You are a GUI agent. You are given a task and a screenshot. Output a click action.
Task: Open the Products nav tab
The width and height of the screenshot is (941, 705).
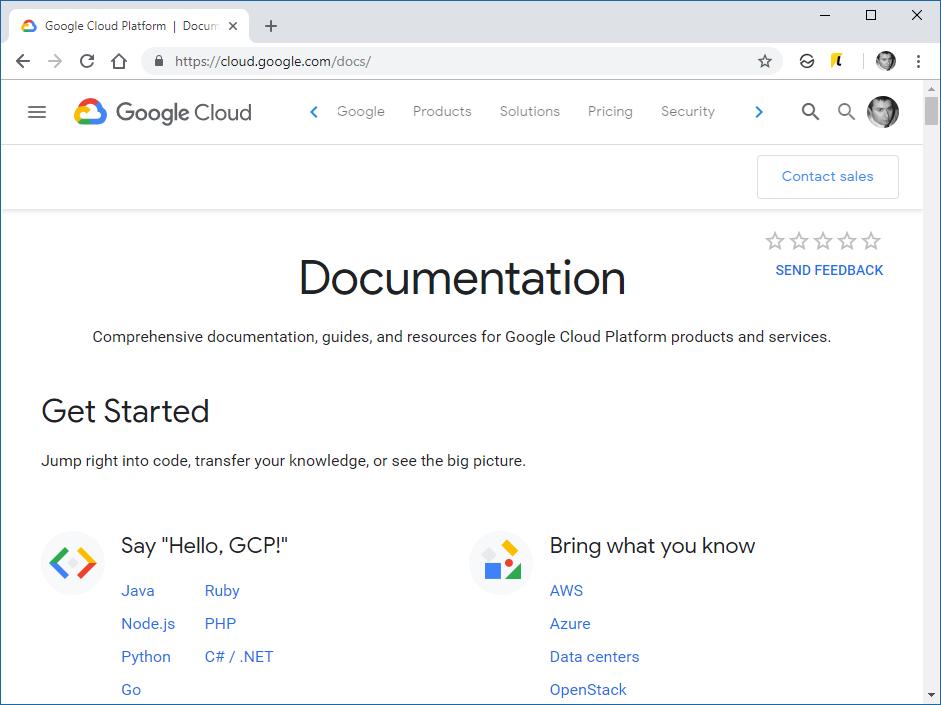[442, 112]
